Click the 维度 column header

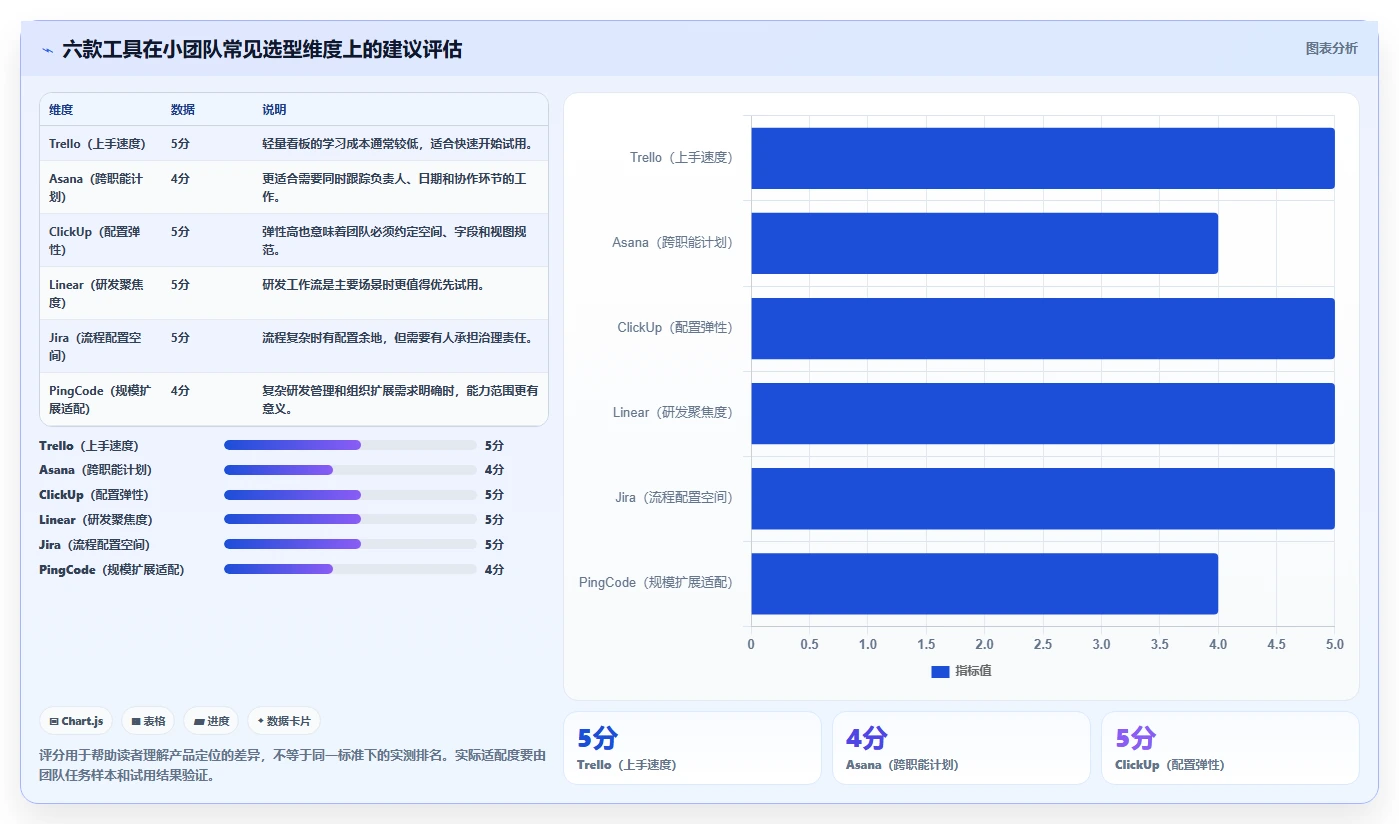pos(61,110)
